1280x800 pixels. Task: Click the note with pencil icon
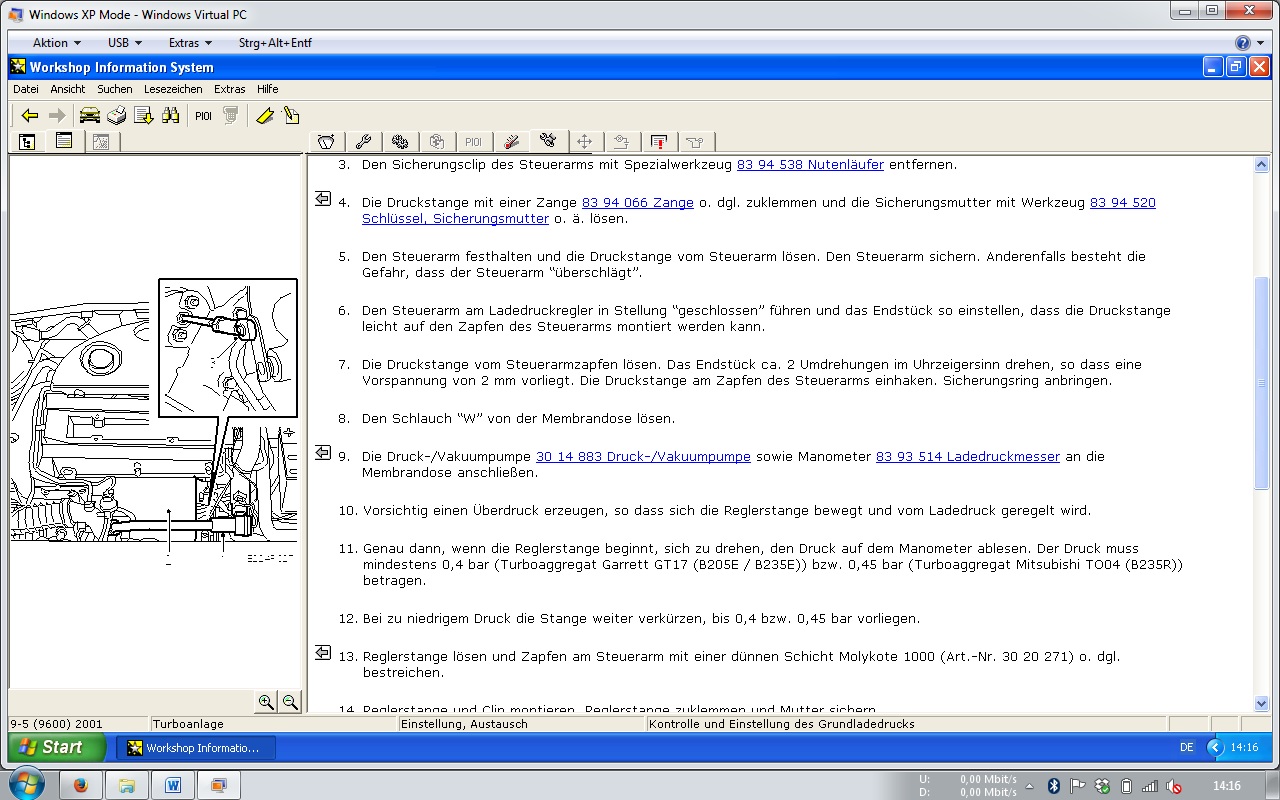(x=291, y=115)
